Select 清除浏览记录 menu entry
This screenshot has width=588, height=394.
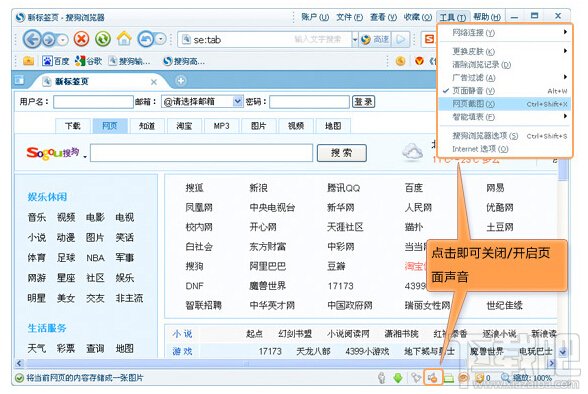point(504,64)
